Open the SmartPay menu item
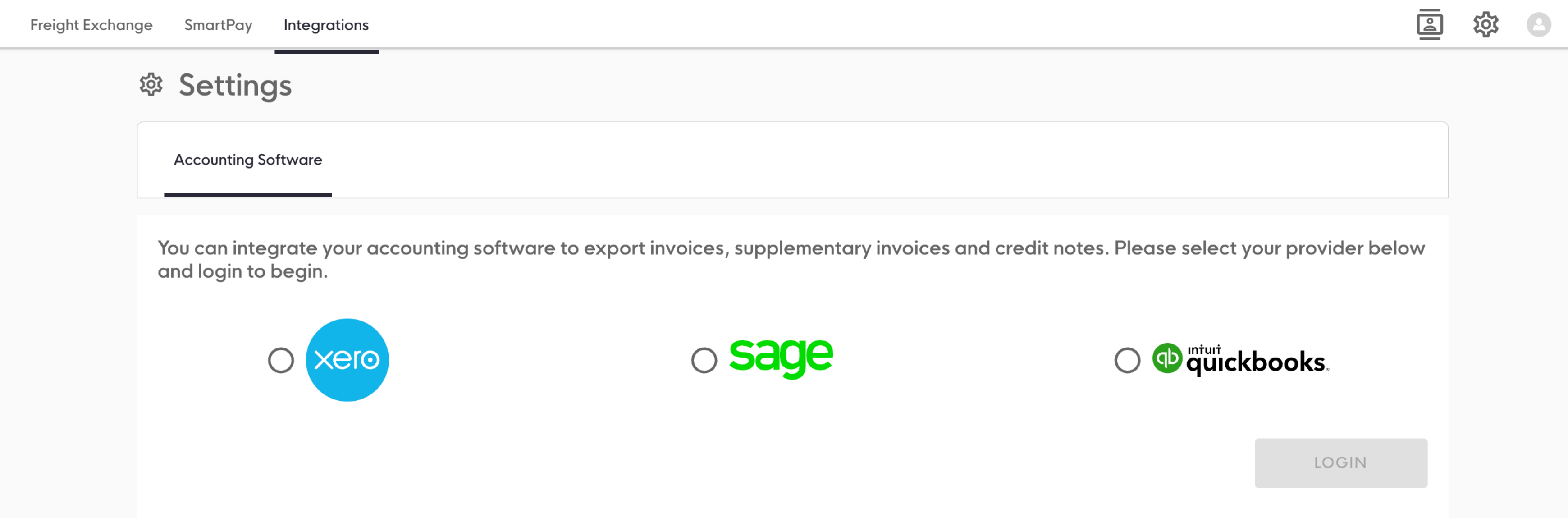1568x518 pixels. 218,25
